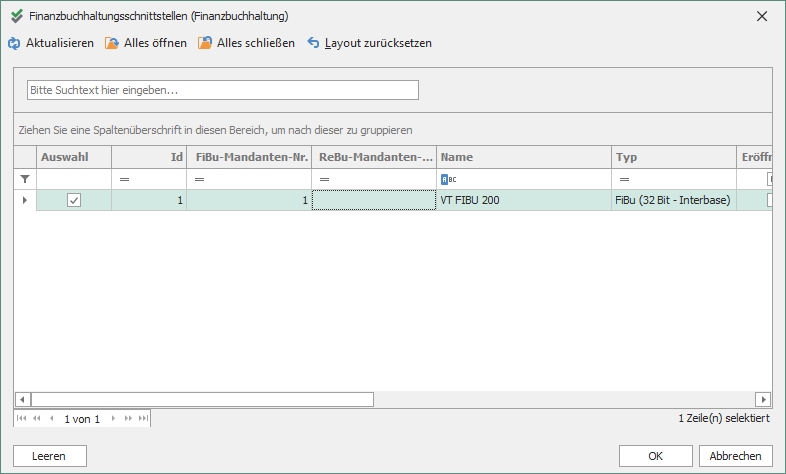The height and width of the screenshot is (474, 786).
Task: Click the filter funnel icon in filter row
Action: [25, 179]
